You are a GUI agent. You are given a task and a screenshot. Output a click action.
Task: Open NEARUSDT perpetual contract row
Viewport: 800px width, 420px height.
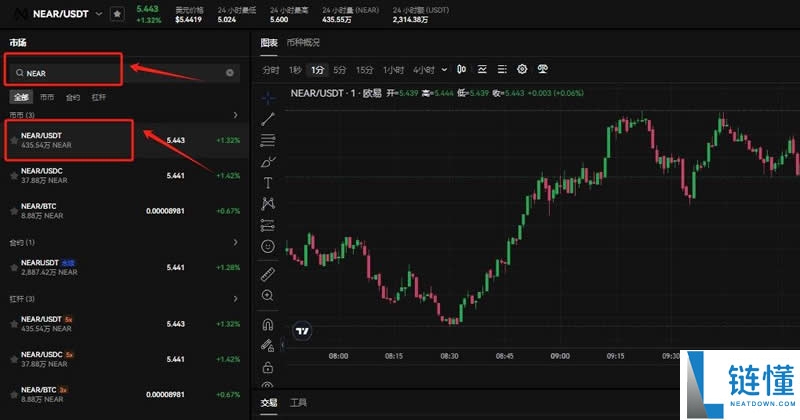(124, 267)
